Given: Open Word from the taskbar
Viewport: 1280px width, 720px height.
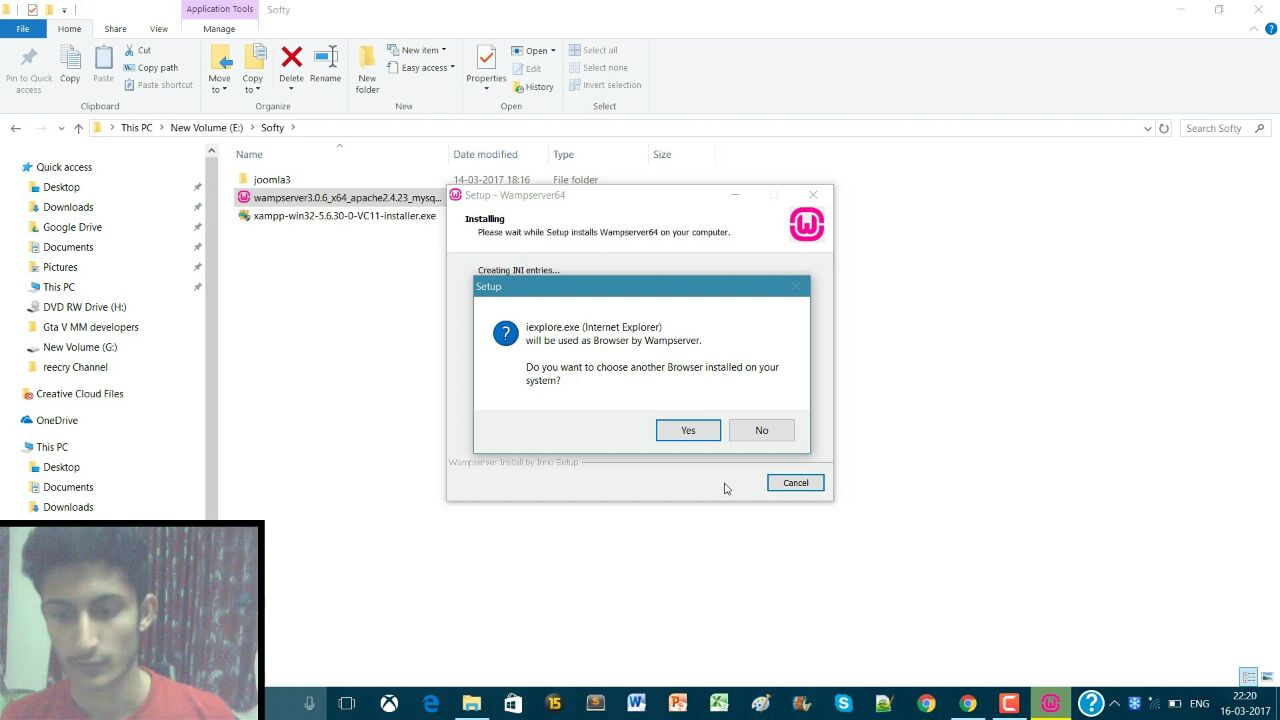Looking at the screenshot, I should [636, 704].
